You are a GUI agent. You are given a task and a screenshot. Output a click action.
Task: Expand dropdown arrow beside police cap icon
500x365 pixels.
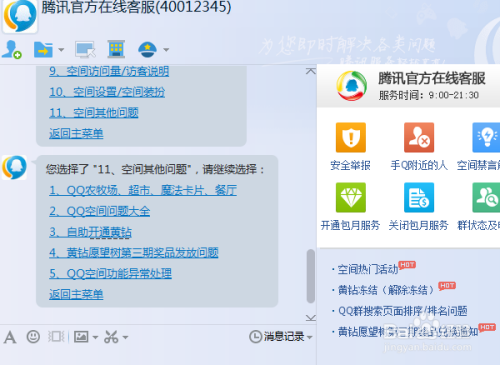pyautogui.click(x=166, y=50)
